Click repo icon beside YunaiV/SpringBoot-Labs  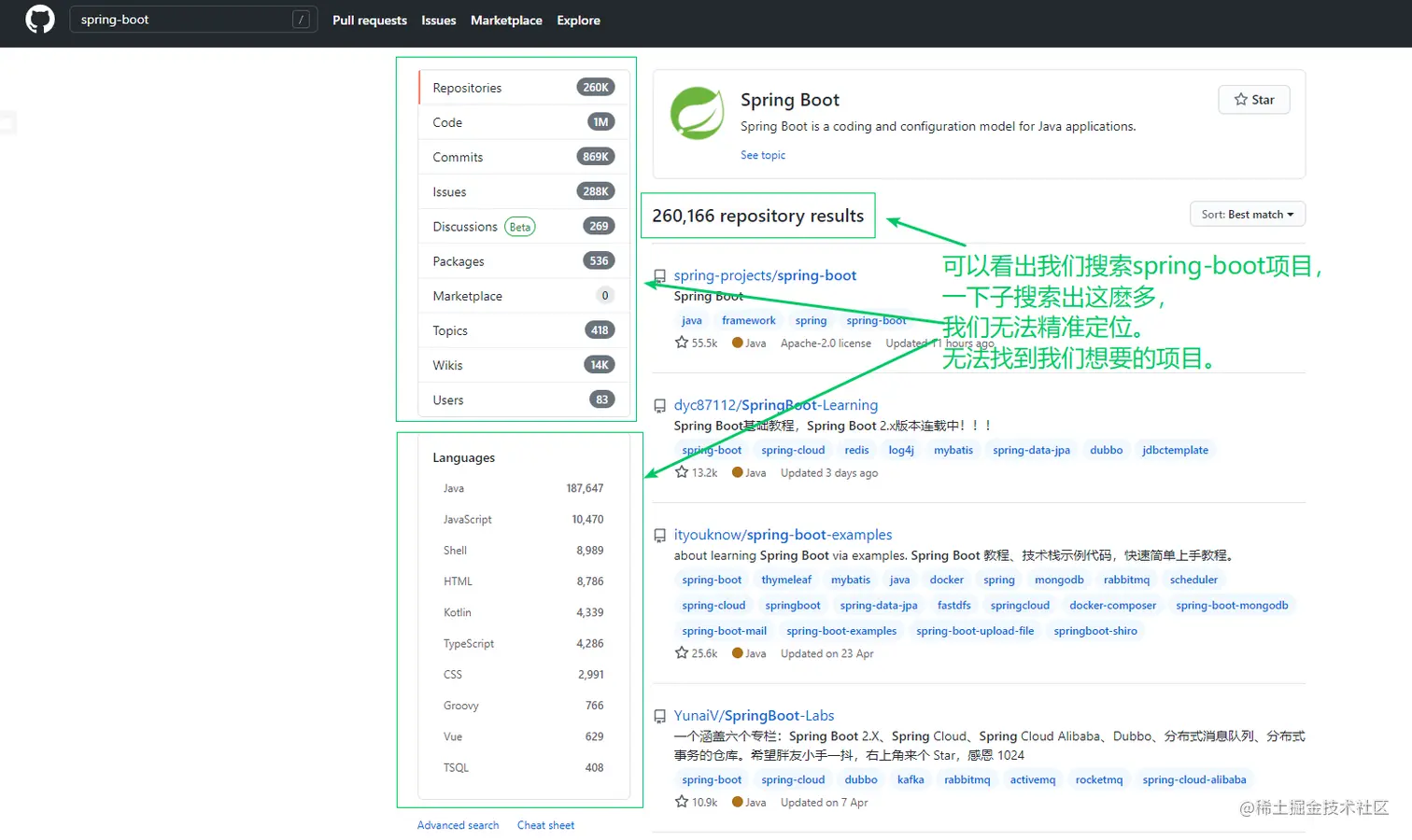(659, 717)
